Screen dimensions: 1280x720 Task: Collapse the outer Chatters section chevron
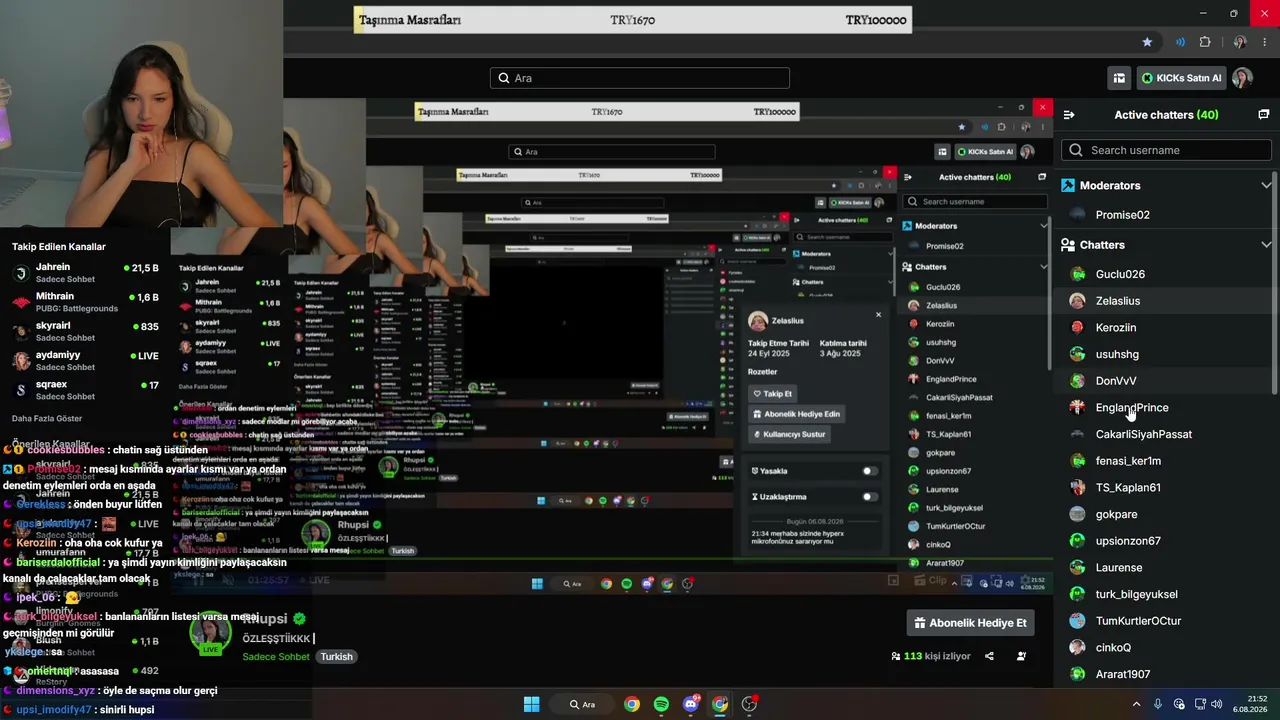tap(1266, 245)
